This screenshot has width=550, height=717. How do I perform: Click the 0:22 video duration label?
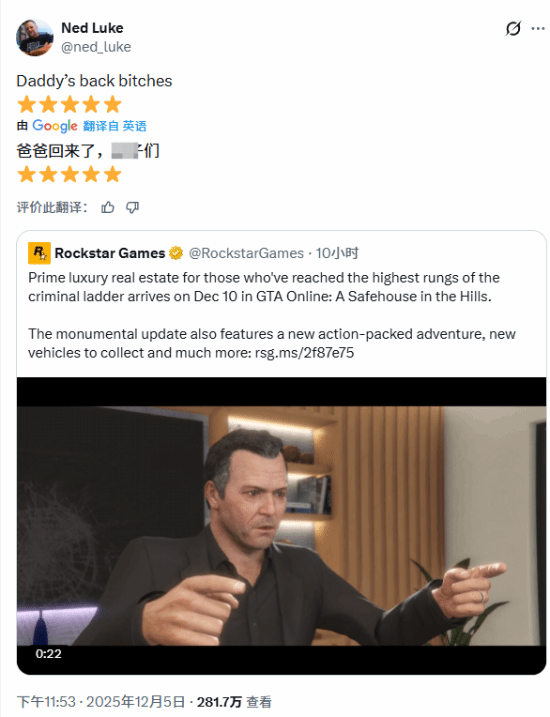[48, 654]
